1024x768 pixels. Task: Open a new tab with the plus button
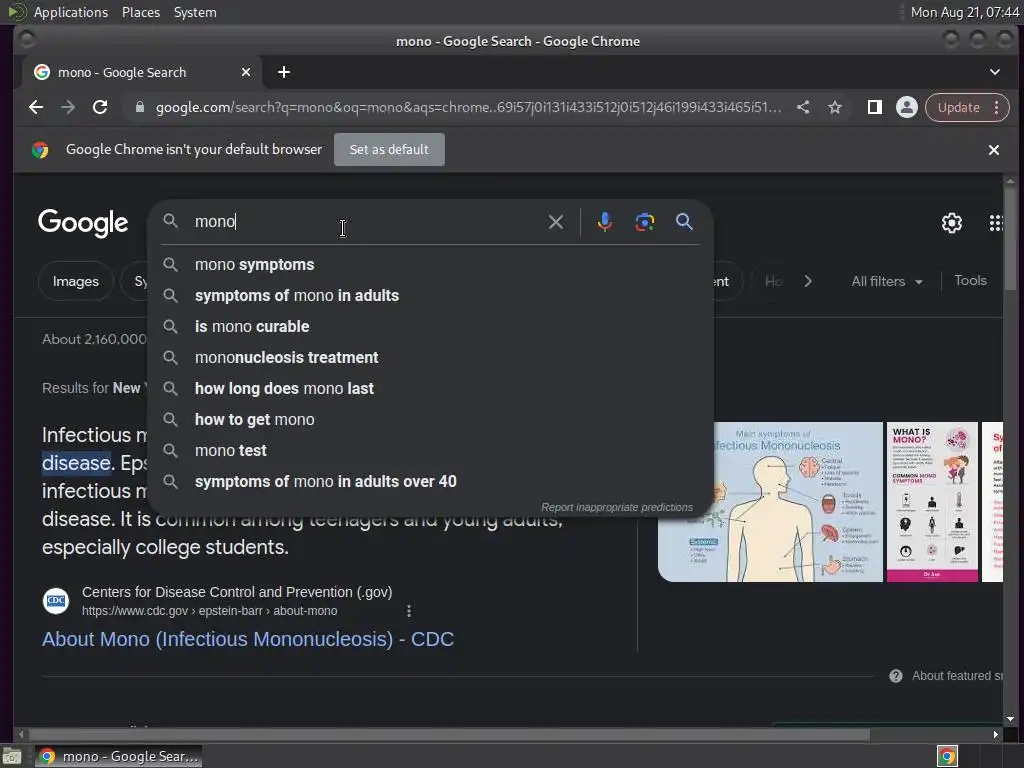click(283, 72)
